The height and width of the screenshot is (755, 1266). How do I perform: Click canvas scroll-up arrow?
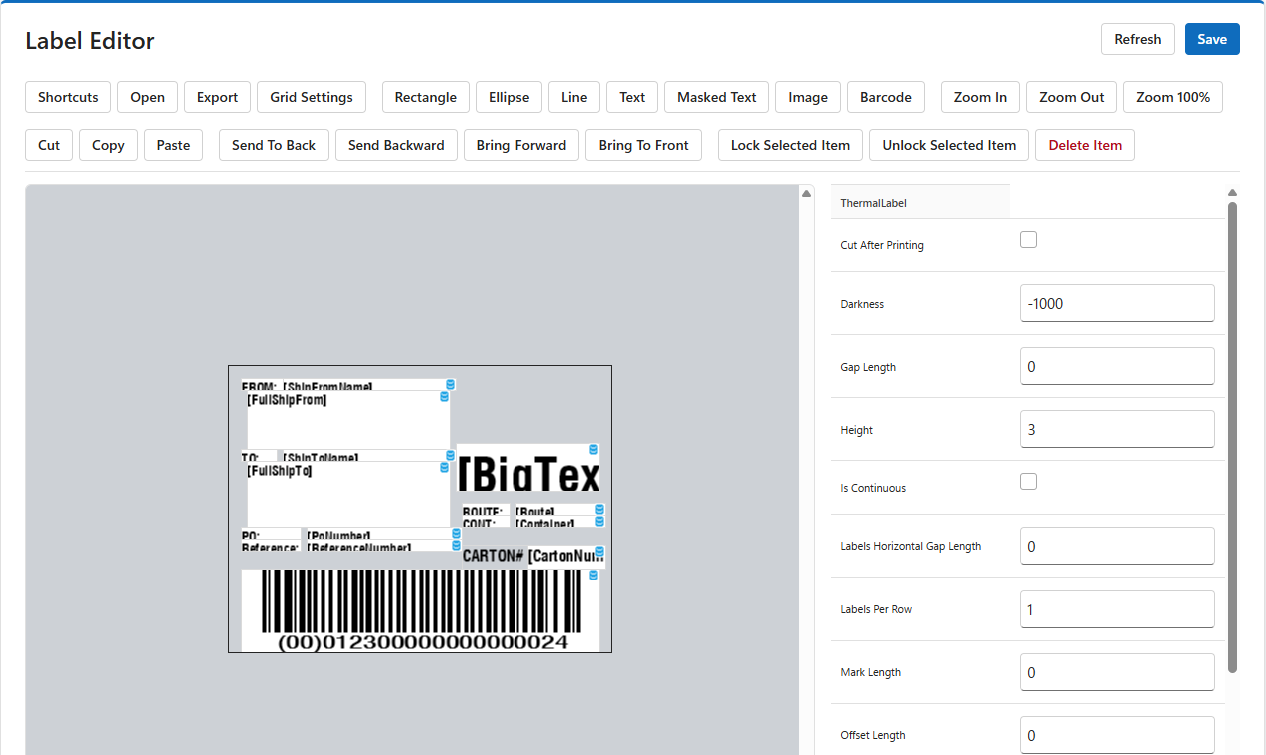tap(806, 193)
